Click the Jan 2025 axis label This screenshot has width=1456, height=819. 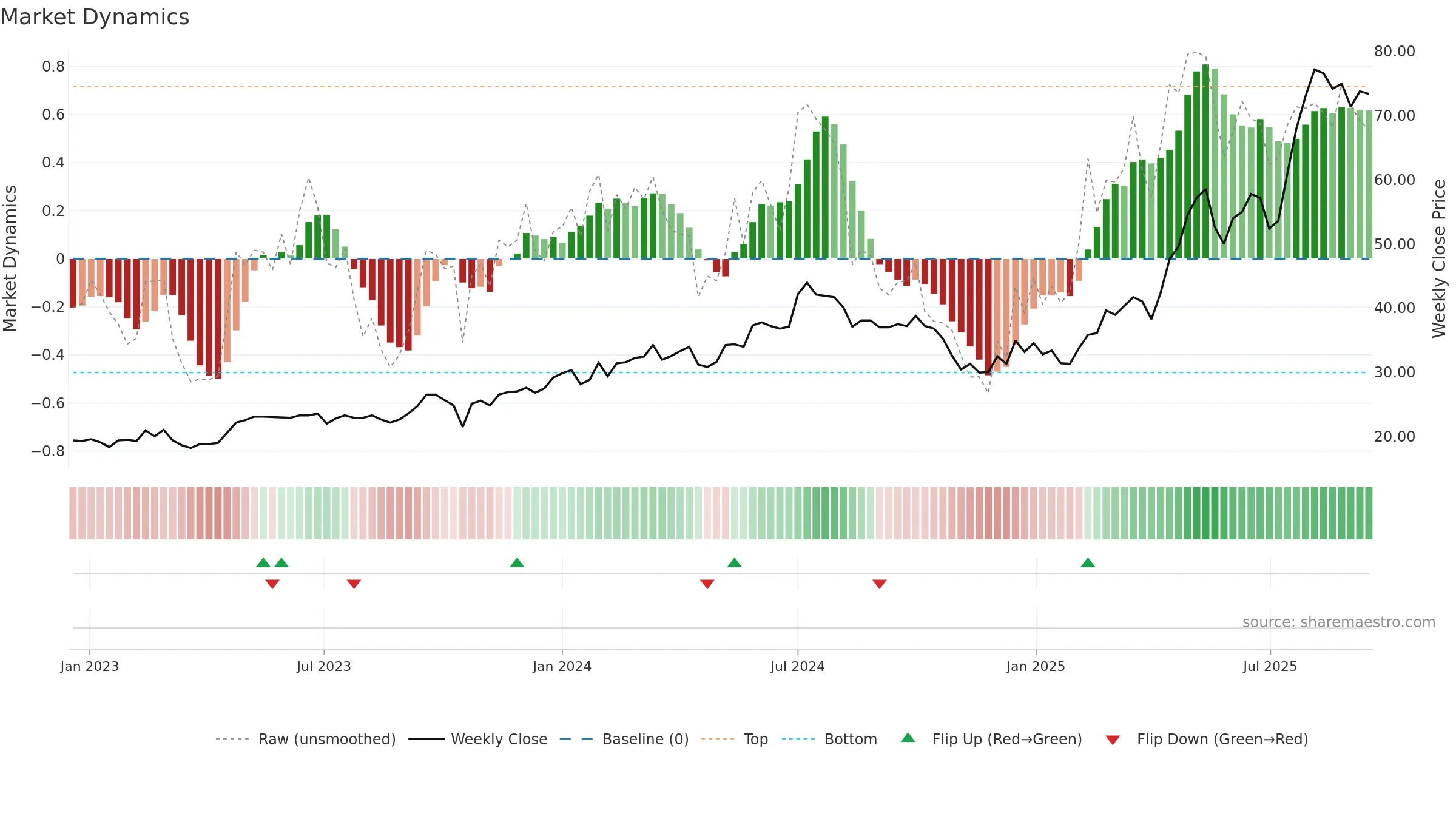(1036, 666)
